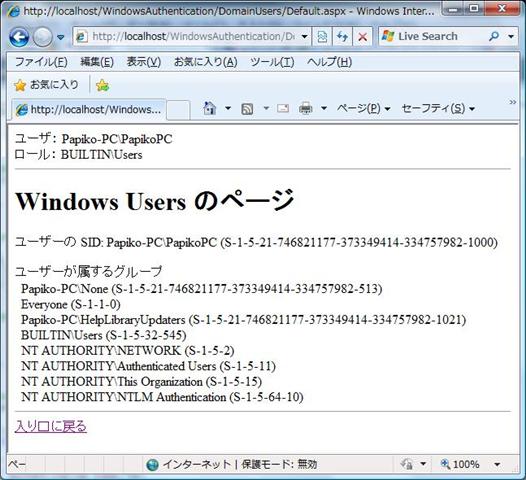Screen dimensions: 526x480
Task: Minimize the Internet Explorer window
Action: (453, 9)
